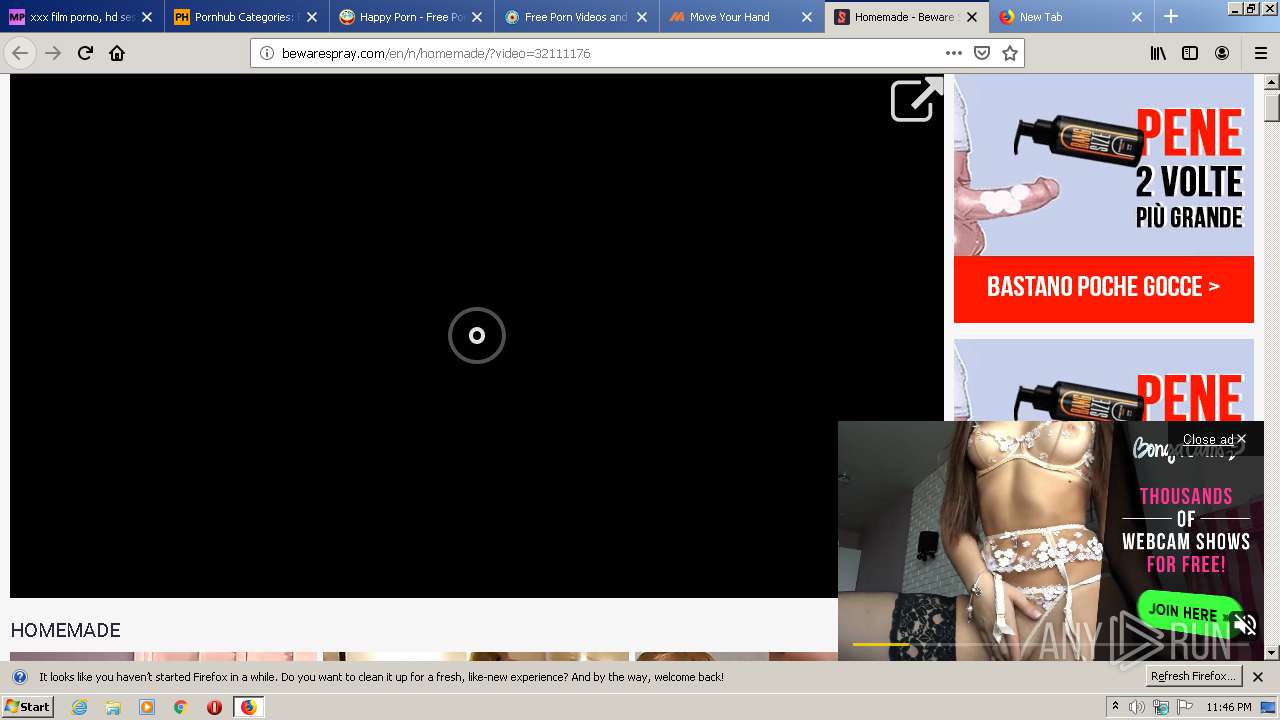Unmute the floating ad video
This screenshot has height=720, width=1280.
[x=1244, y=625]
